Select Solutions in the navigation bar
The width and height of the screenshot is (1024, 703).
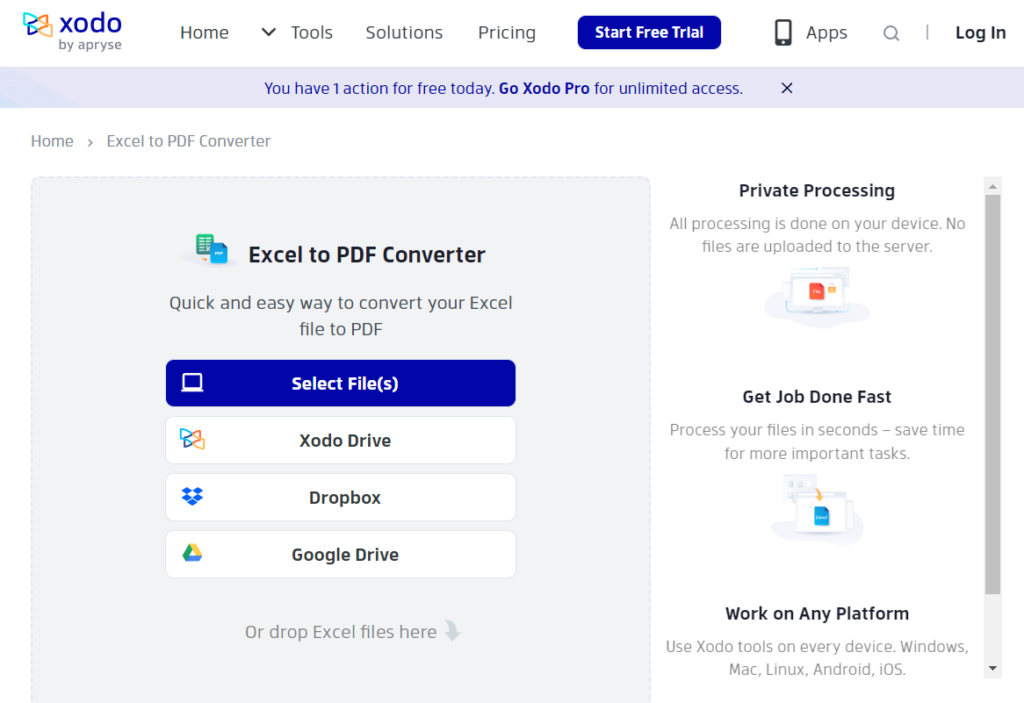(x=404, y=32)
